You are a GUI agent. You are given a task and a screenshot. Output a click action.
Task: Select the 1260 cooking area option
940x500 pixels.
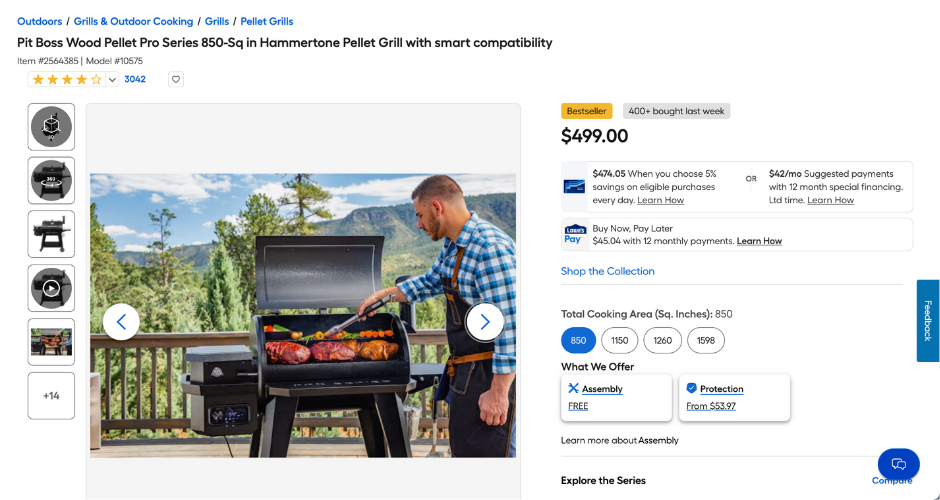[662, 340]
